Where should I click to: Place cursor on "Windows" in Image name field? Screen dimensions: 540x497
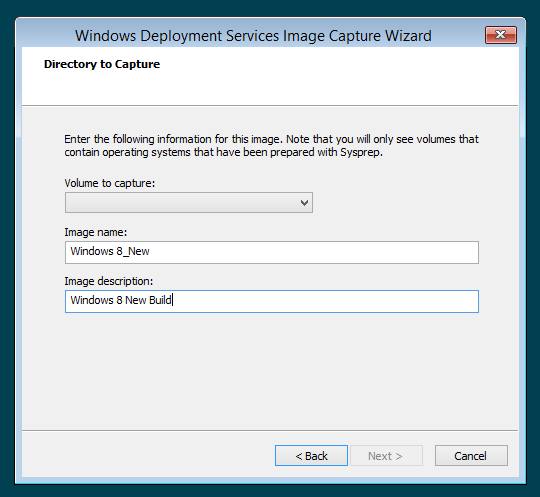(92, 251)
